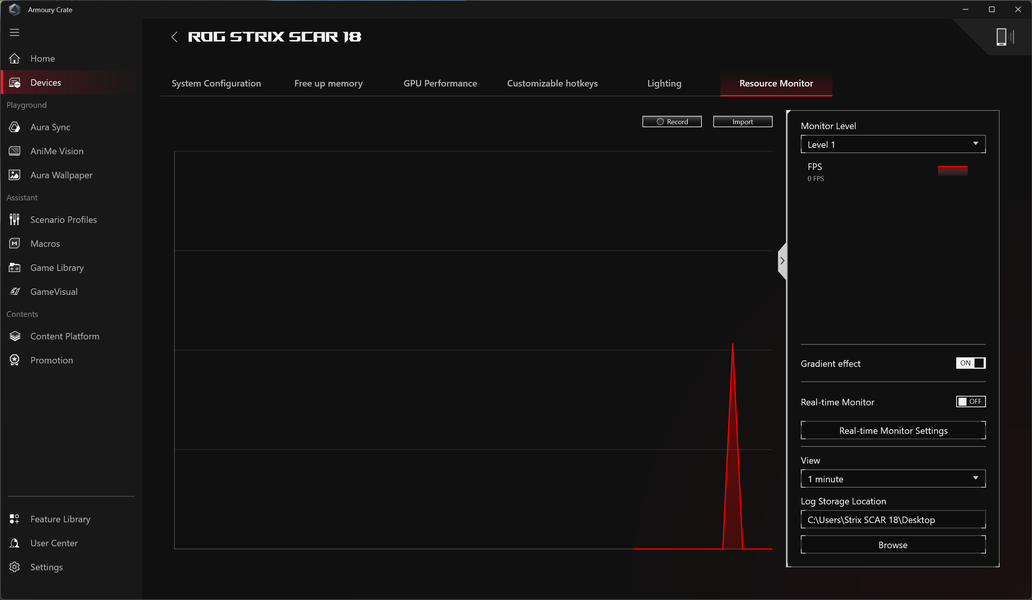Switch to Free up memory tab
The height and width of the screenshot is (600, 1032).
coord(328,84)
